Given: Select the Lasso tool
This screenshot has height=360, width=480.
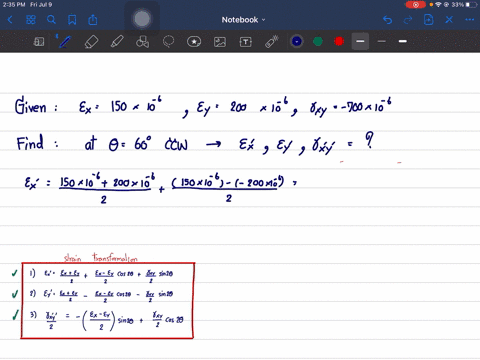Looking at the screenshot, I should pyautogui.click(x=168, y=42).
